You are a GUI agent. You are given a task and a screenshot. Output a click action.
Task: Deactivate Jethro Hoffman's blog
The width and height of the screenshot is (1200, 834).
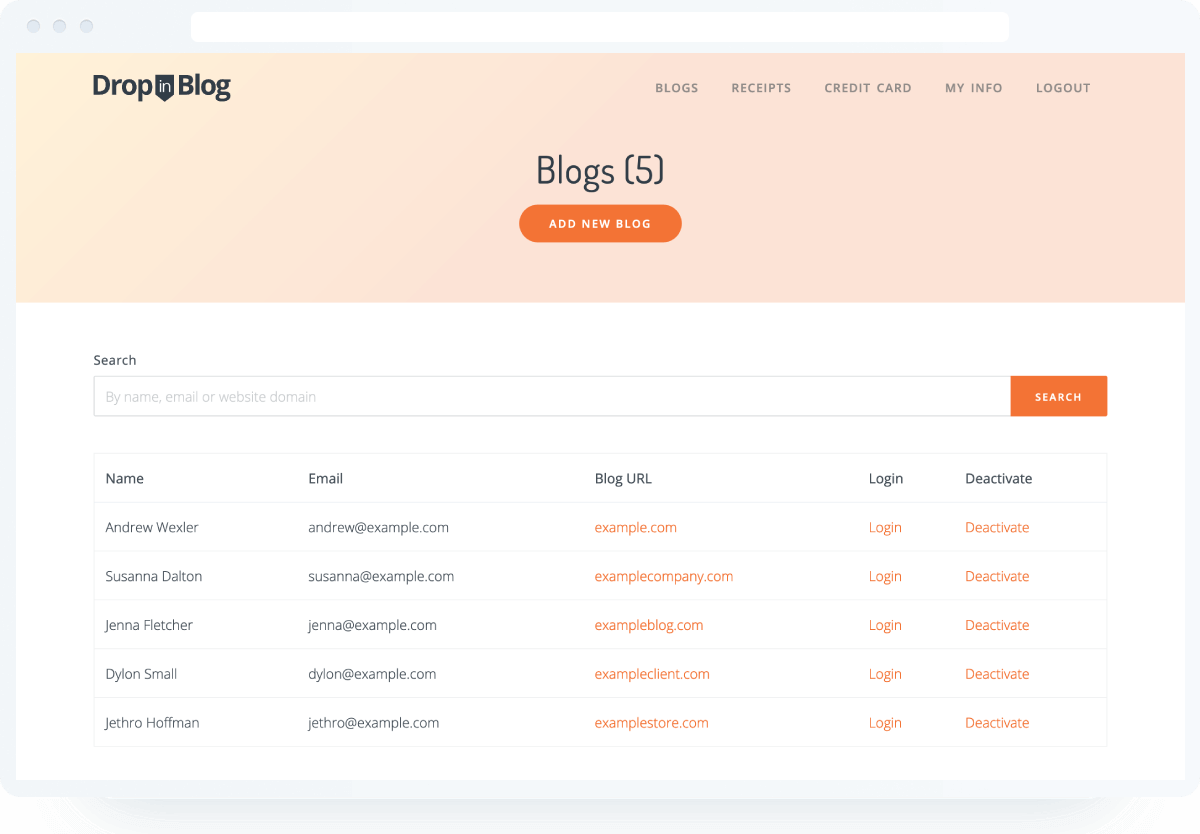pyautogui.click(x=996, y=724)
